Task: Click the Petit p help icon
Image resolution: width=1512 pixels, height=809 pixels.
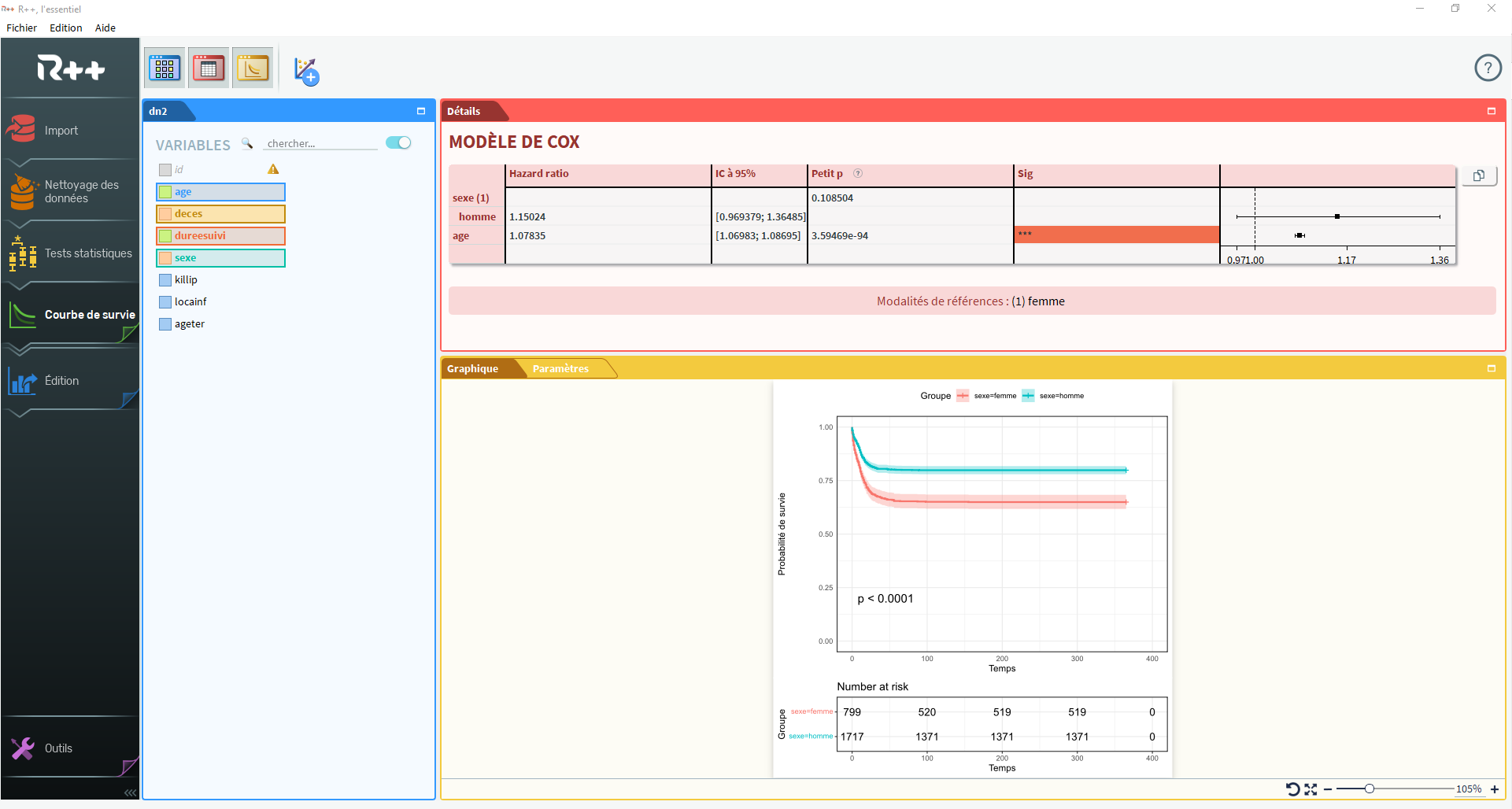Action: pyautogui.click(x=858, y=173)
